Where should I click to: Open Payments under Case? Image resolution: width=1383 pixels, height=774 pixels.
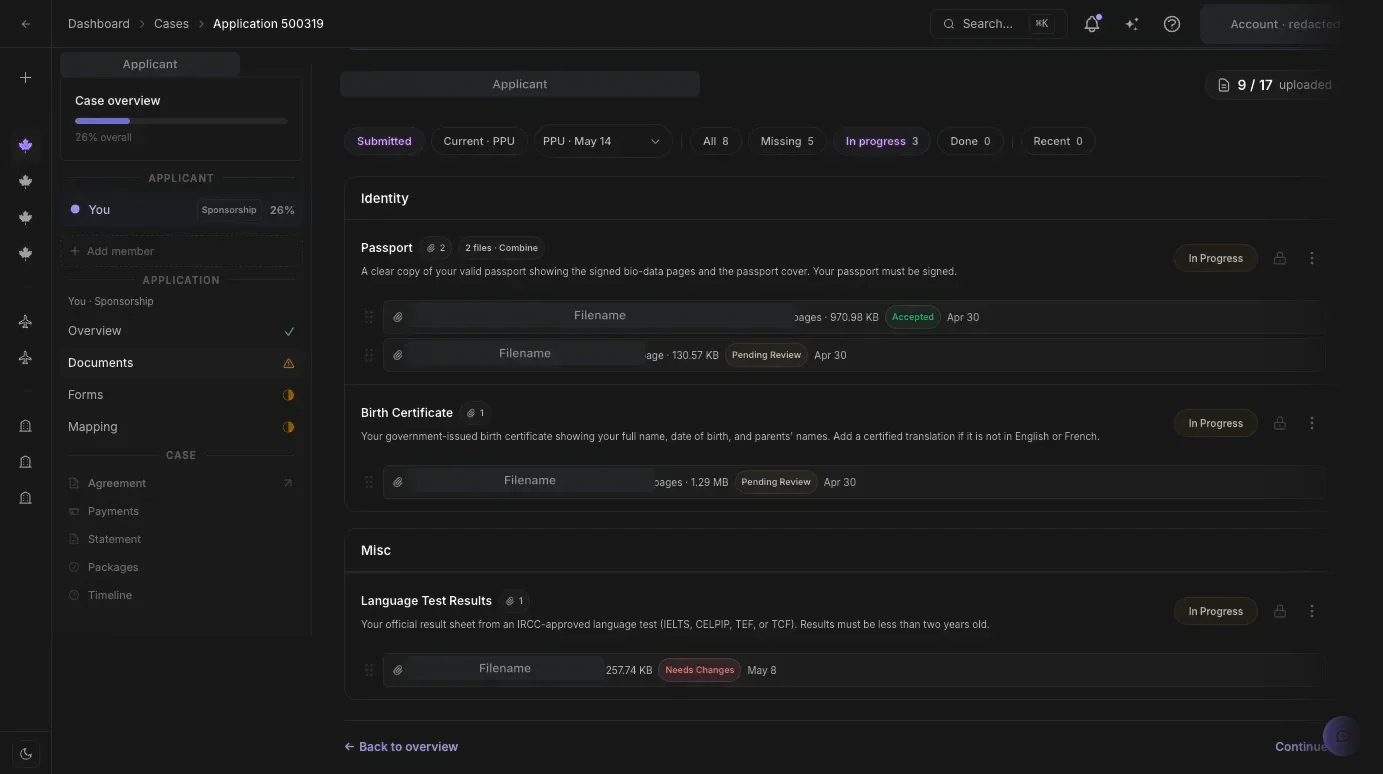[x=181, y=511]
